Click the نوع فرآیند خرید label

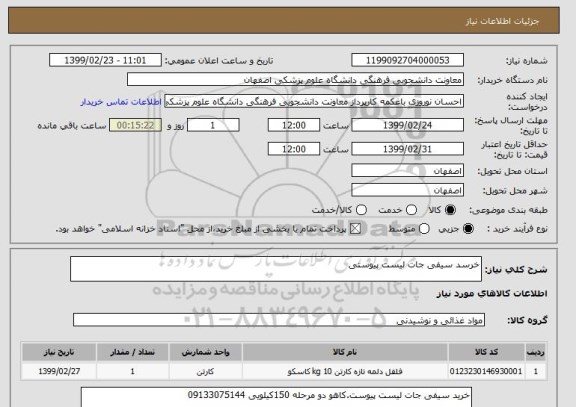pos(517,229)
